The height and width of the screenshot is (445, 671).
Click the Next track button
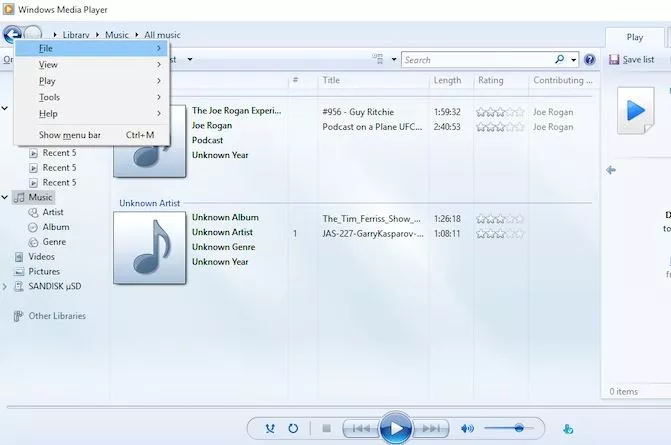(431, 428)
